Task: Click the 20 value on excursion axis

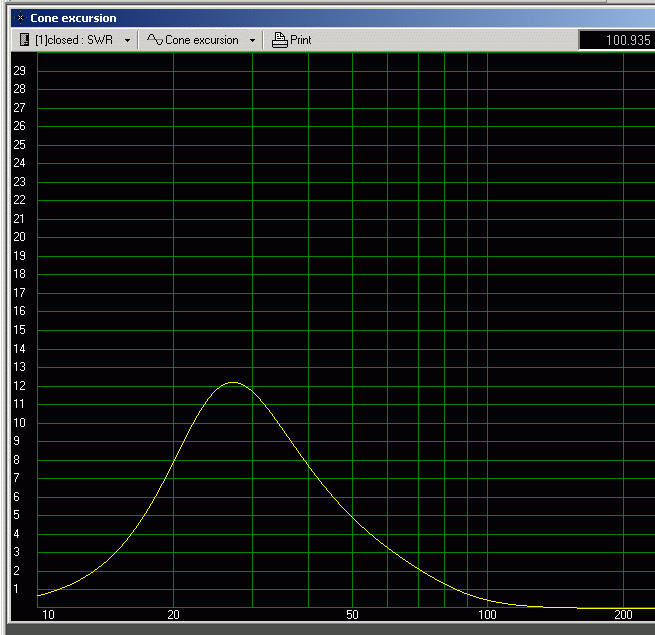Action: [x=19, y=237]
